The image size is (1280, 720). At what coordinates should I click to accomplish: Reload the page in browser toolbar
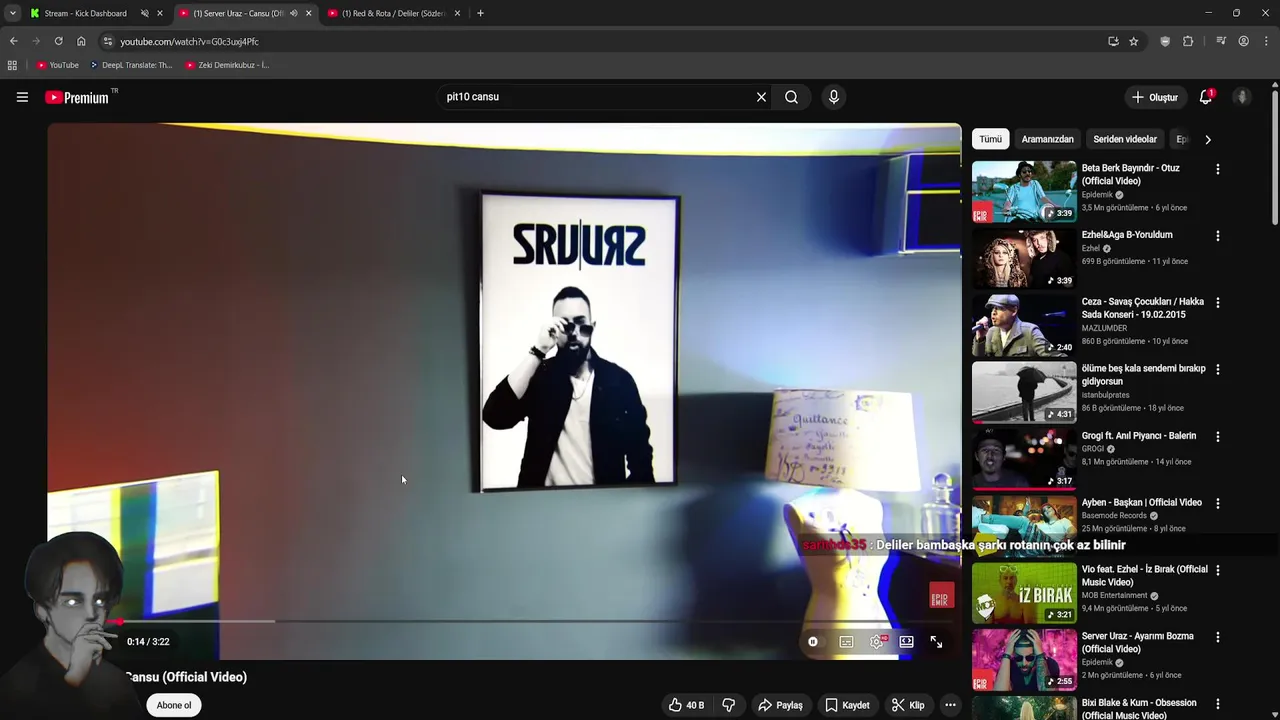tap(58, 41)
